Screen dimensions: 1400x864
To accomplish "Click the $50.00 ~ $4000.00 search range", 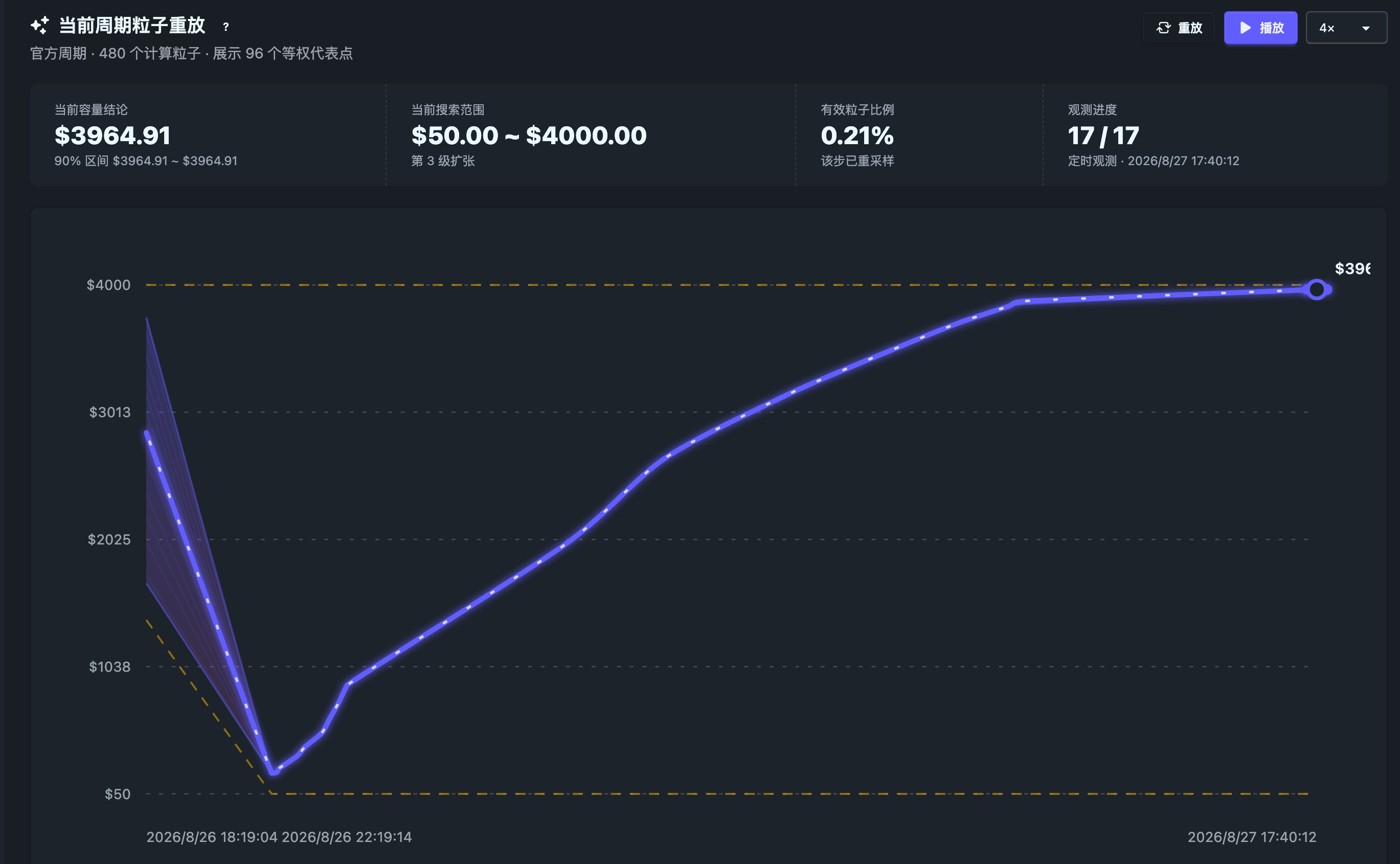I will (529, 135).
